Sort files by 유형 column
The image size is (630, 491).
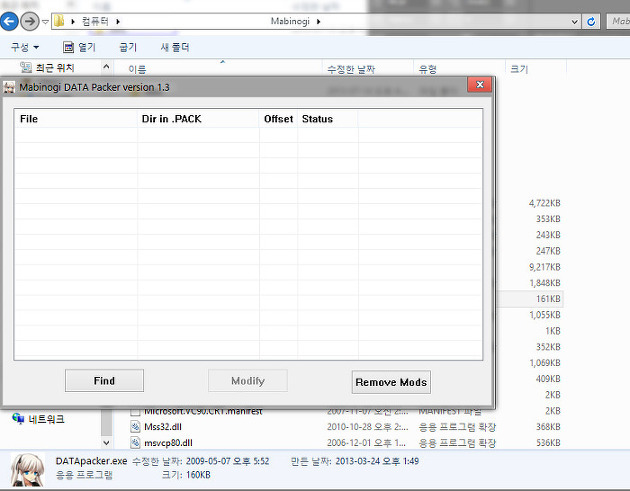coord(428,69)
